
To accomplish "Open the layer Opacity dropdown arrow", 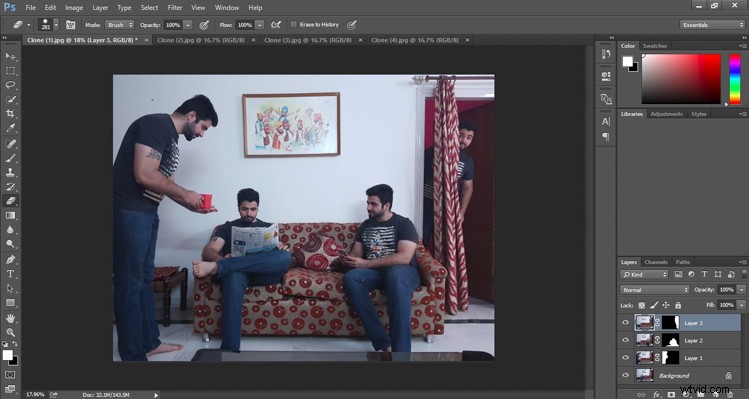I will [741, 290].
